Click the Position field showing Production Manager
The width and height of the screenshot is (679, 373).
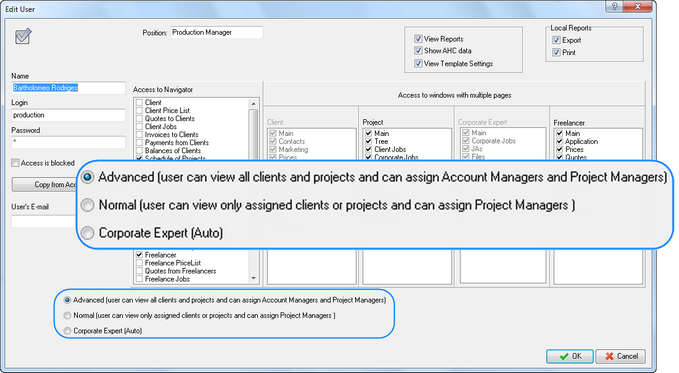217,32
